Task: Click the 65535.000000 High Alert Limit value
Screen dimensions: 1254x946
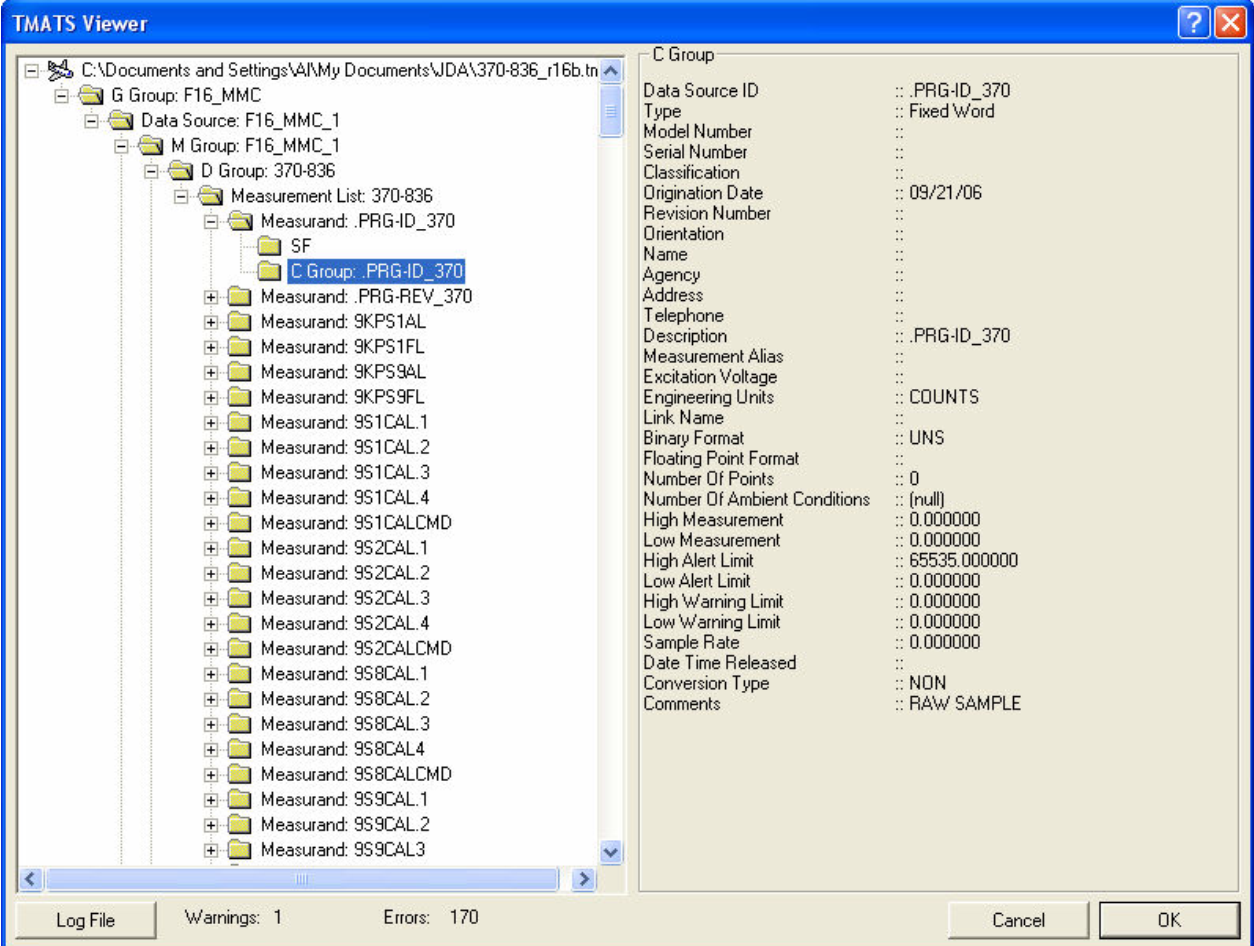Action: pos(963,561)
